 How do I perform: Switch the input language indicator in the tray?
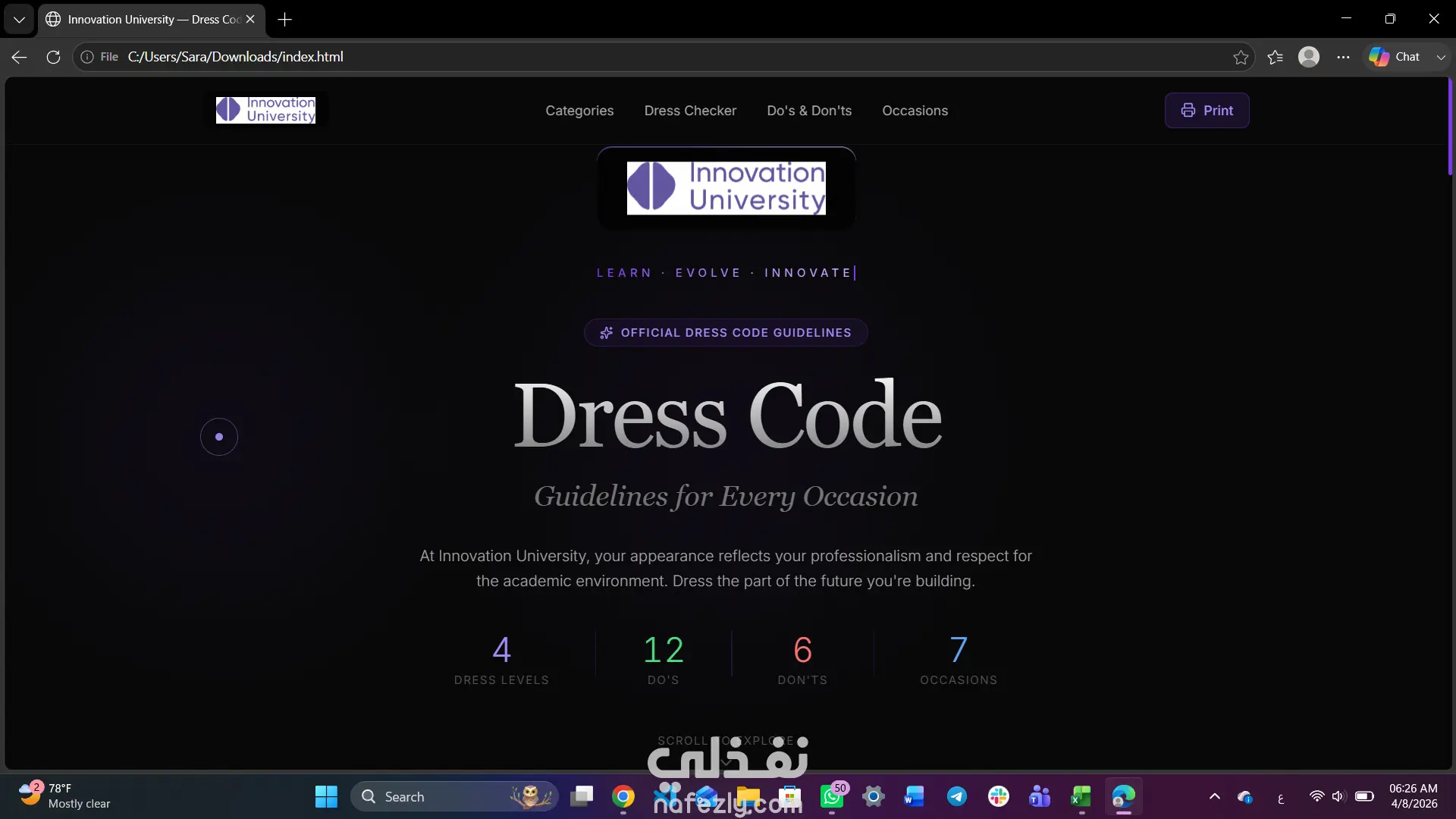(1281, 798)
